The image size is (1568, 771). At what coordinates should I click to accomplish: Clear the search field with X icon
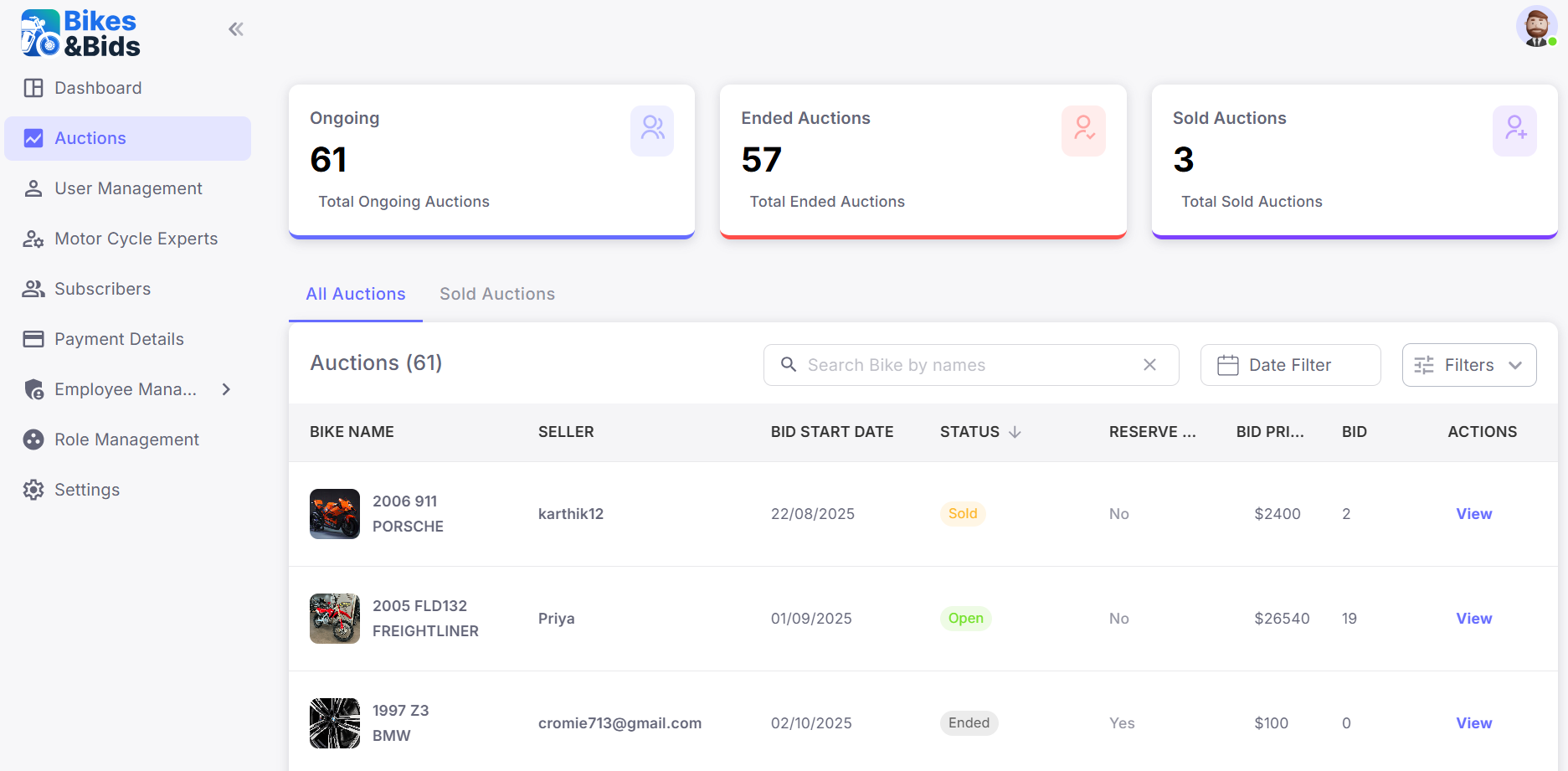[1149, 365]
